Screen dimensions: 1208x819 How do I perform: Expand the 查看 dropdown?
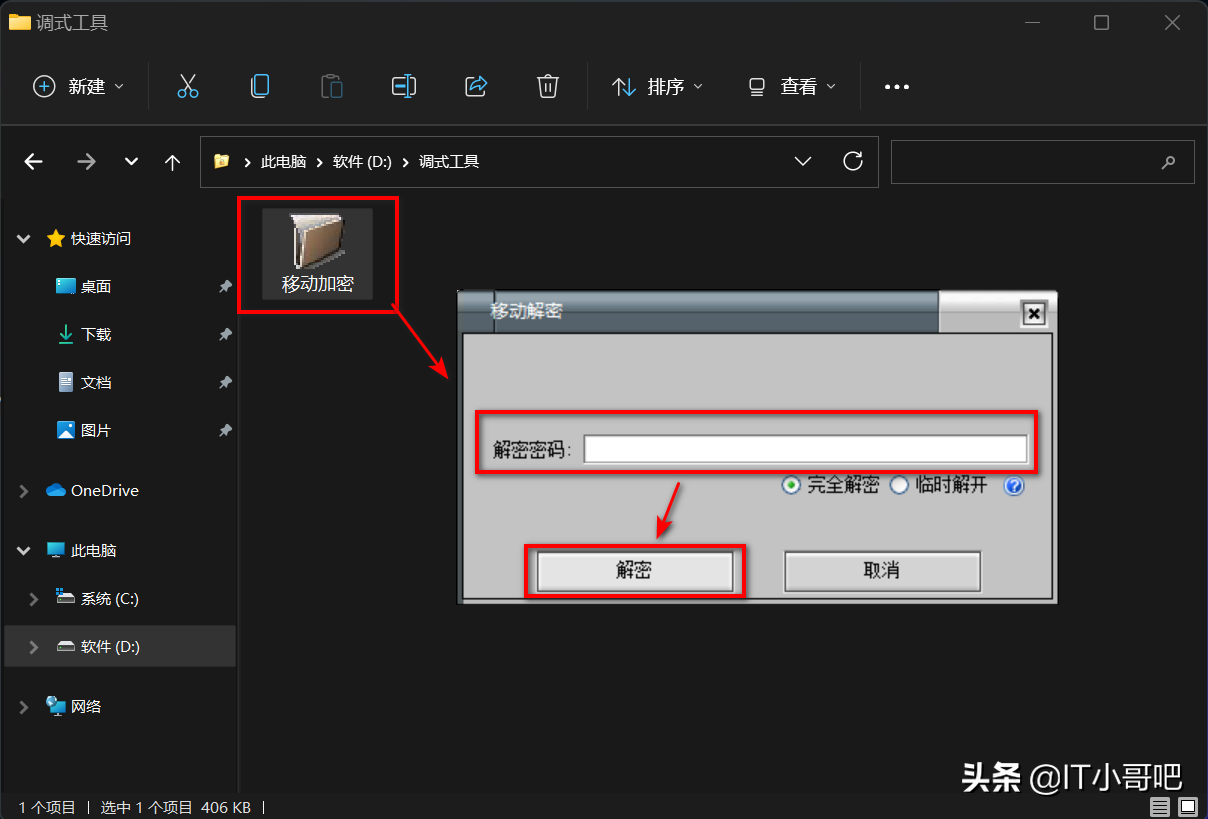click(x=792, y=86)
